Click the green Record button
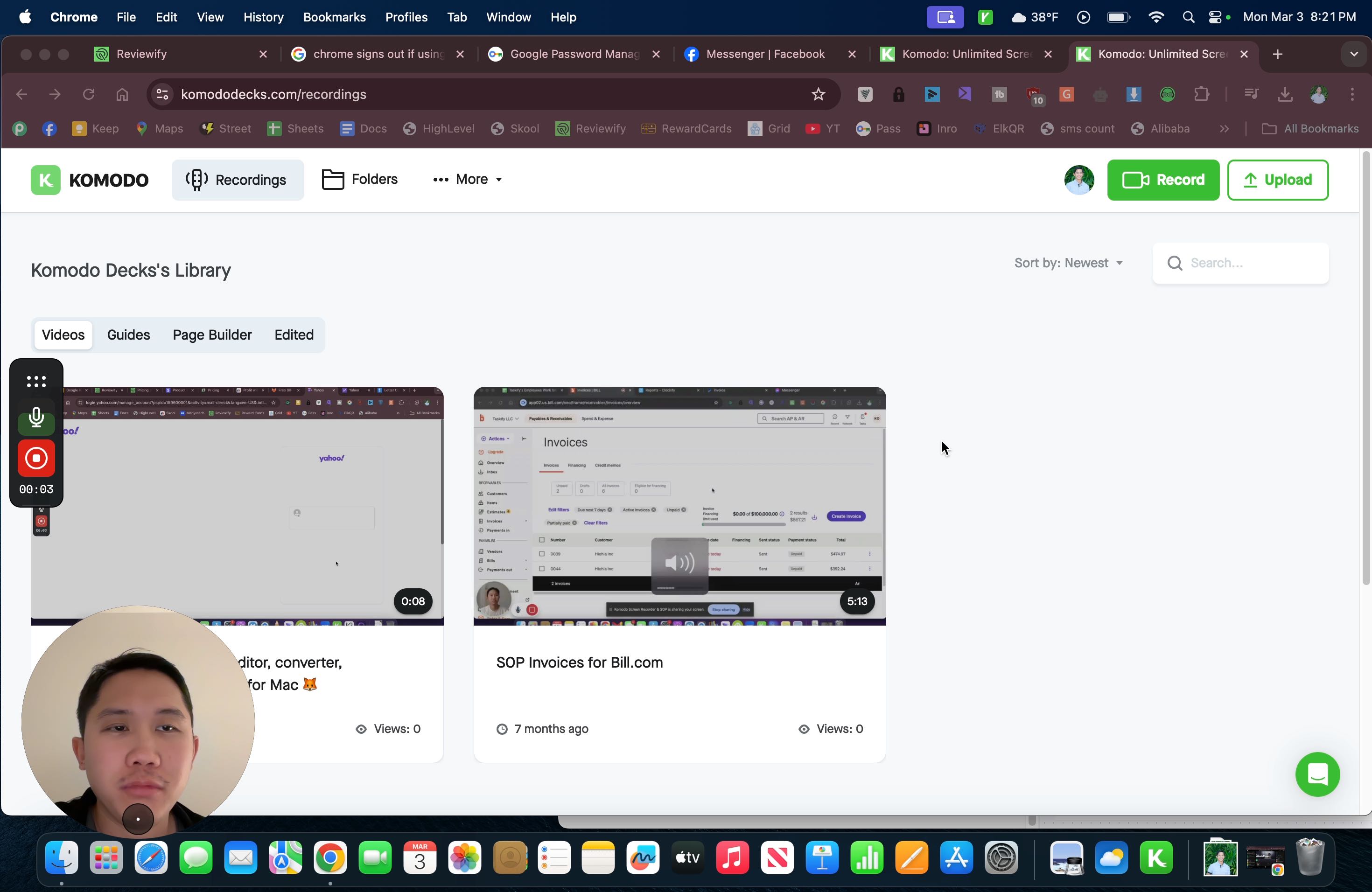Image resolution: width=1372 pixels, height=892 pixels. pos(1163,180)
